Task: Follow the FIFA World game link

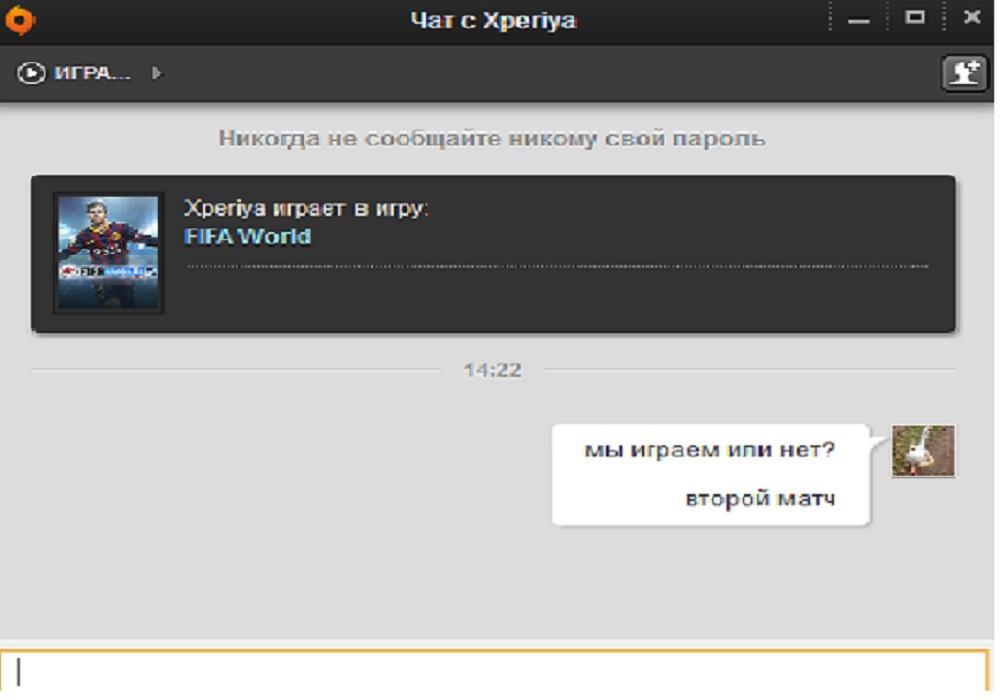Action: click(247, 237)
